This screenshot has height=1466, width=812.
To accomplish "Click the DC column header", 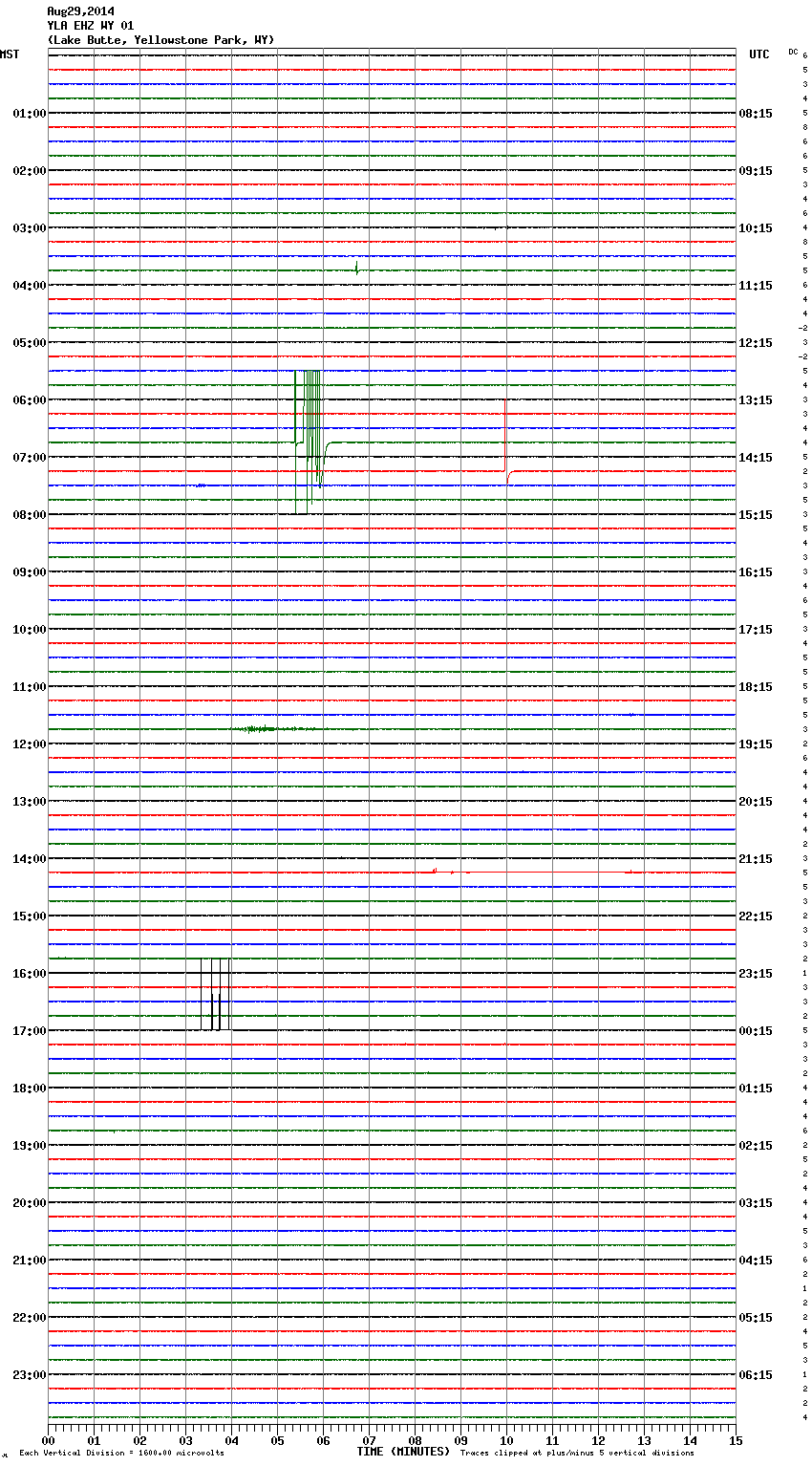I will coord(793,52).
